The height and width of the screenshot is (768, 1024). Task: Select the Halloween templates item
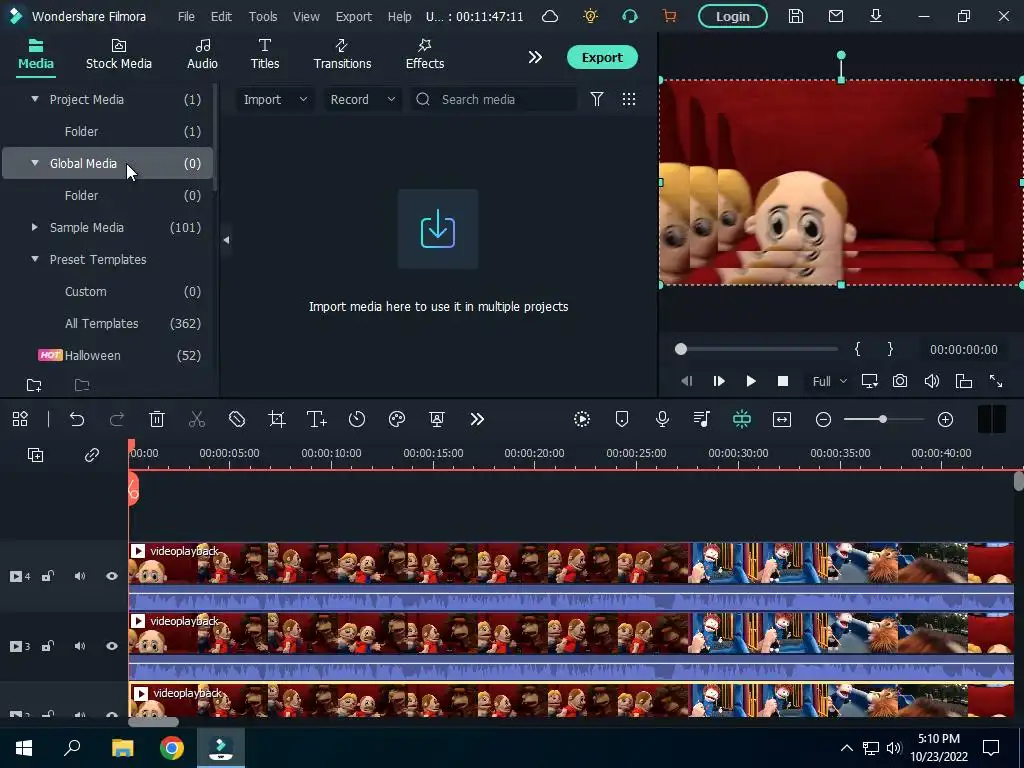(108, 355)
